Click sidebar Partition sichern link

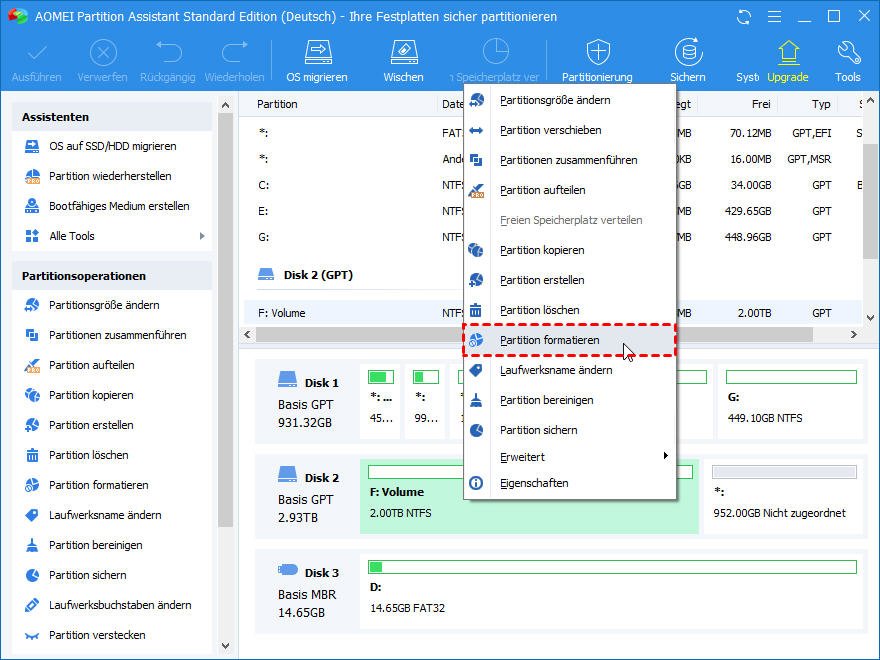pyautogui.click(x=88, y=575)
